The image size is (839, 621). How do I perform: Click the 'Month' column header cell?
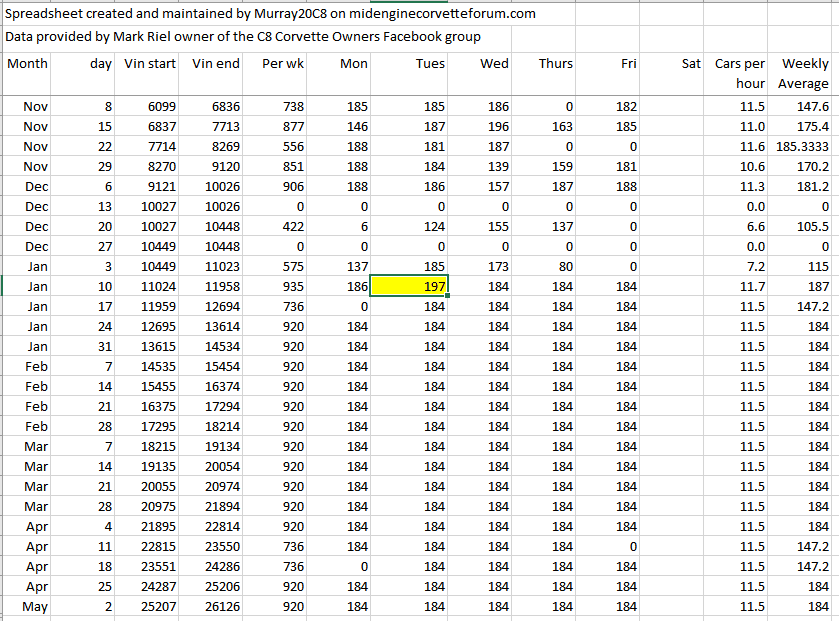pos(28,64)
